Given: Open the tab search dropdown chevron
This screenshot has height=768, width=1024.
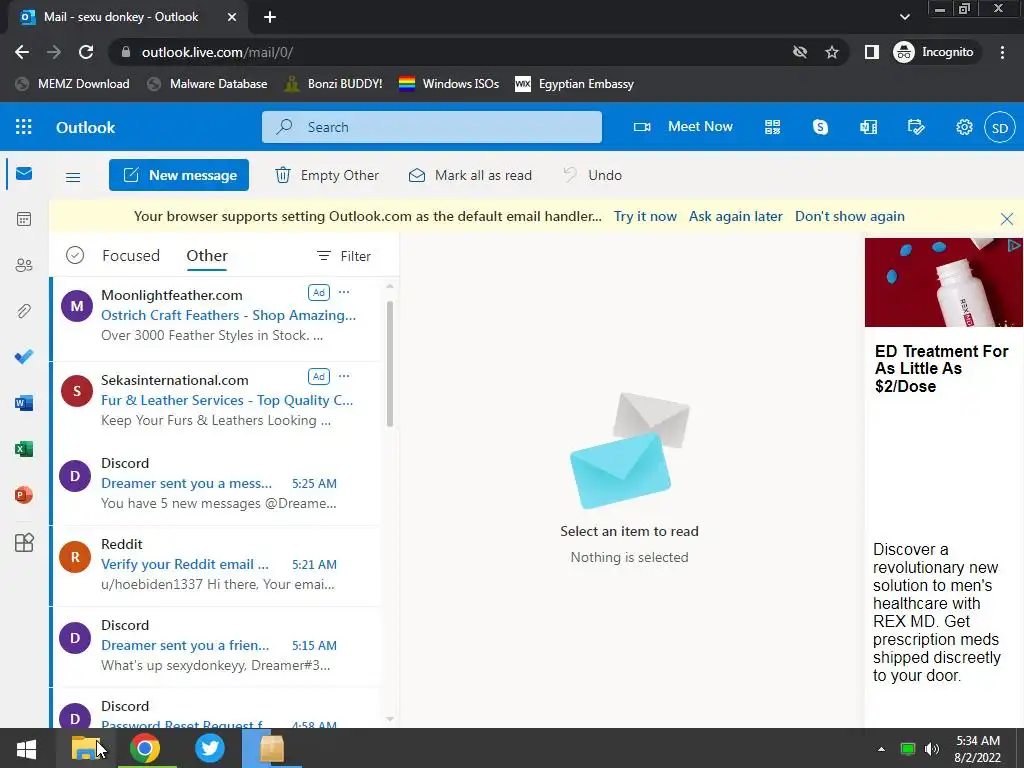Looking at the screenshot, I should (x=904, y=17).
